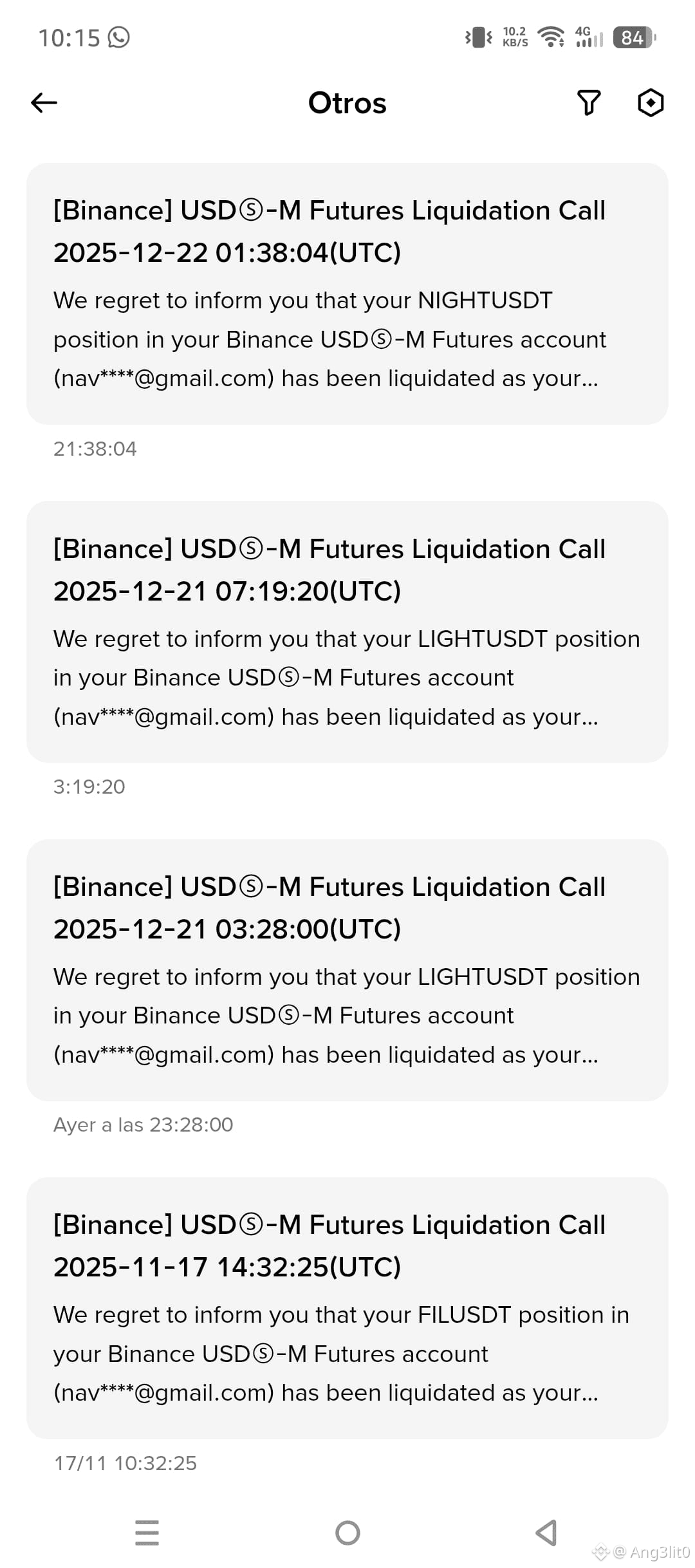Screen dimensions: 695x1568
Task: Tap Android recent apps menu icon
Action: pos(147,1533)
